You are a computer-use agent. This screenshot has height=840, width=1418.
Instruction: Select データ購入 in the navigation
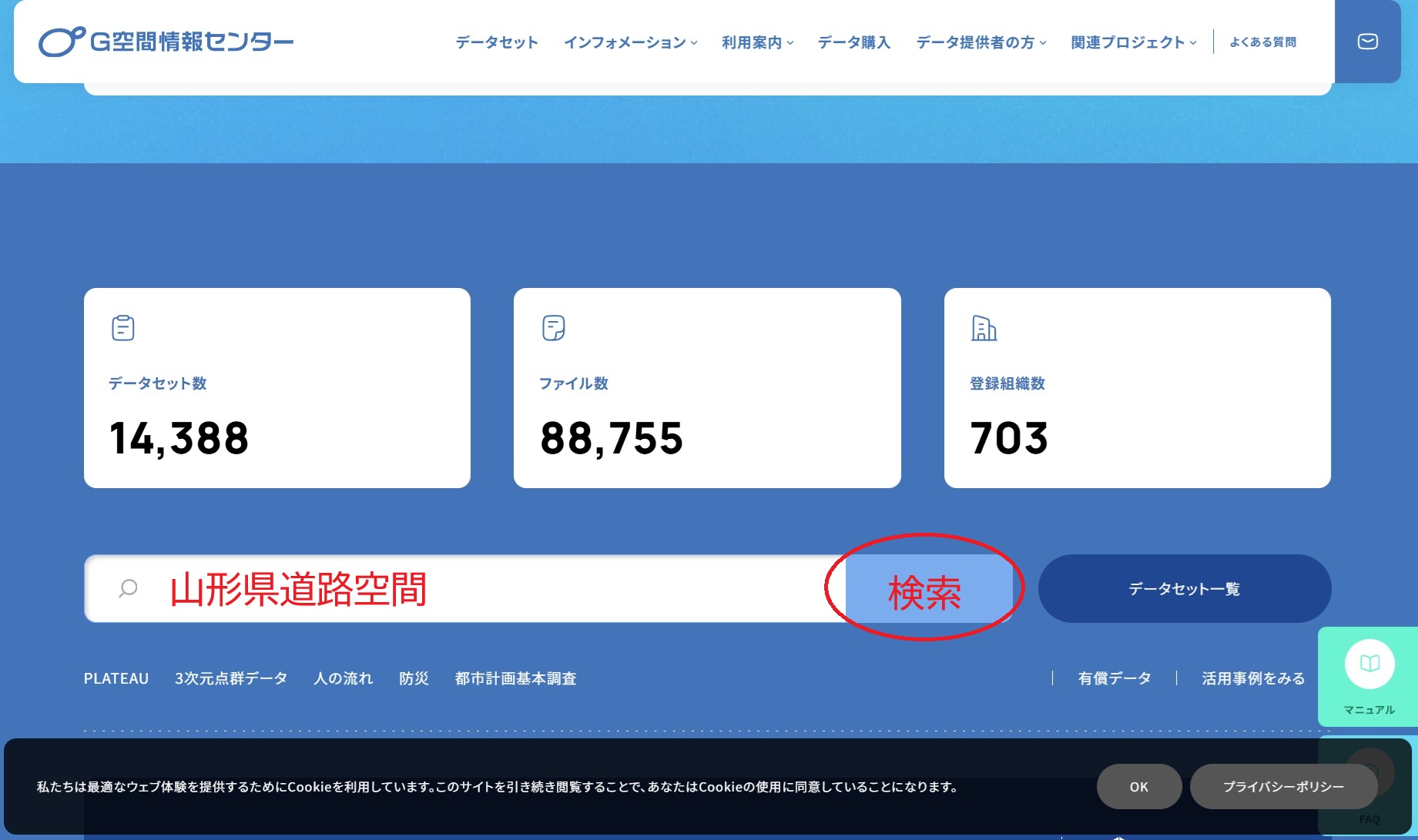(x=853, y=43)
